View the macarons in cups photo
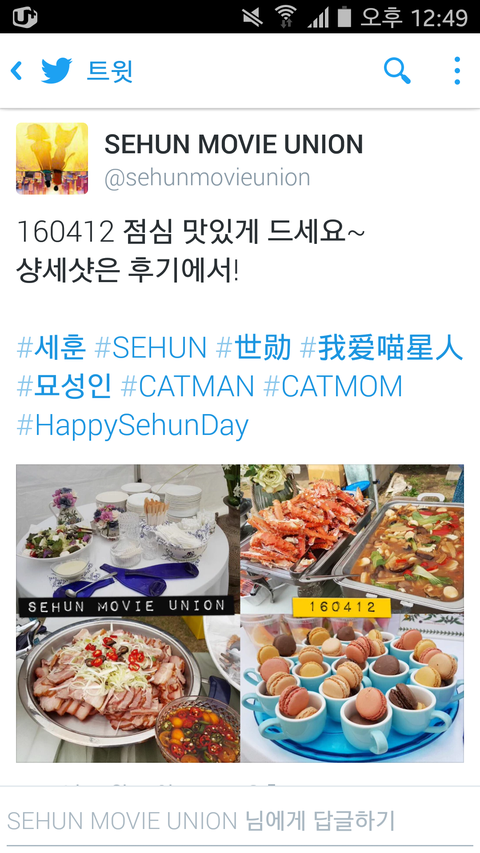This screenshot has width=480, height=853. tap(353, 689)
